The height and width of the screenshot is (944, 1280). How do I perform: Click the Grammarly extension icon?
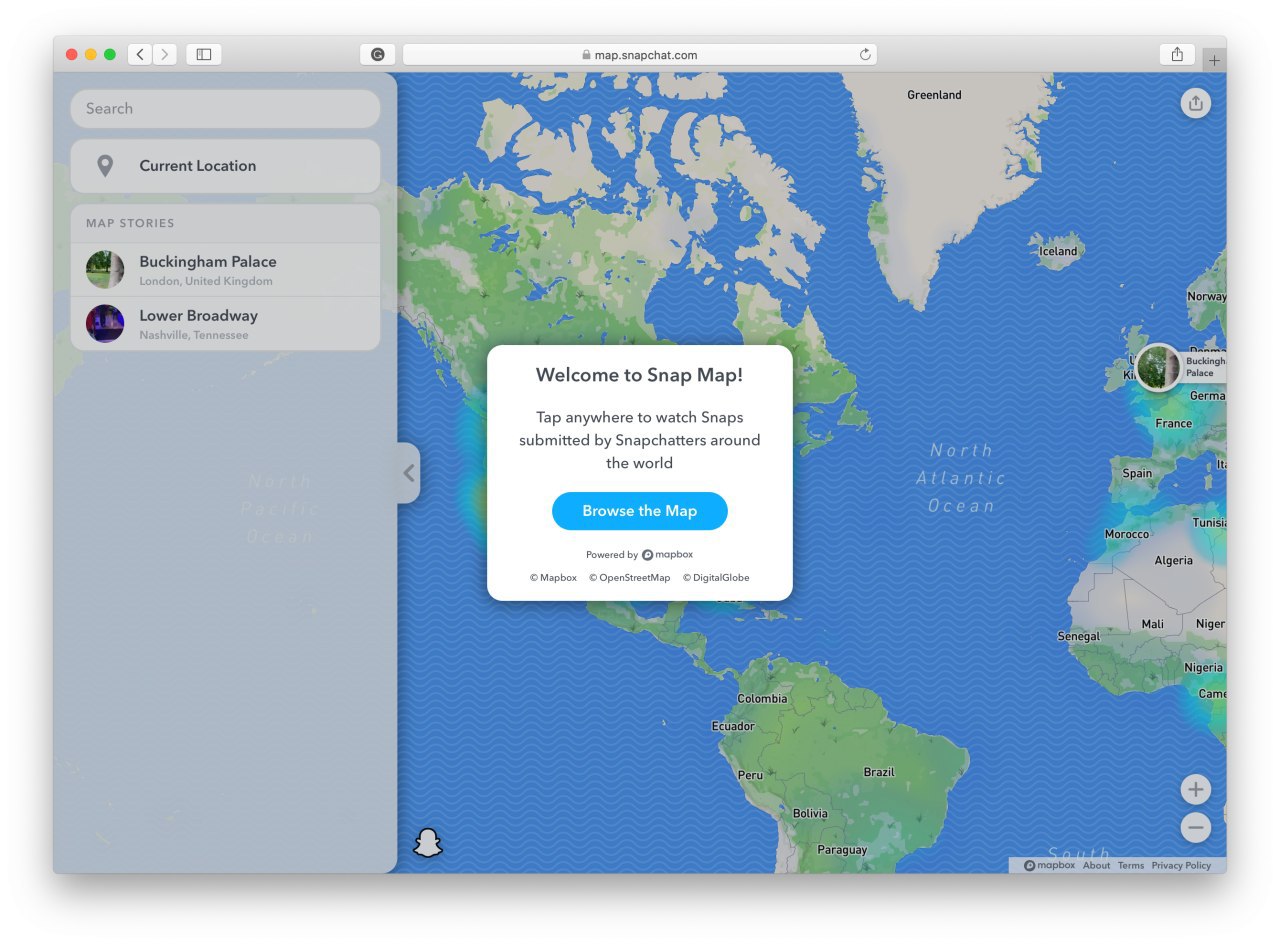coord(377,54)
